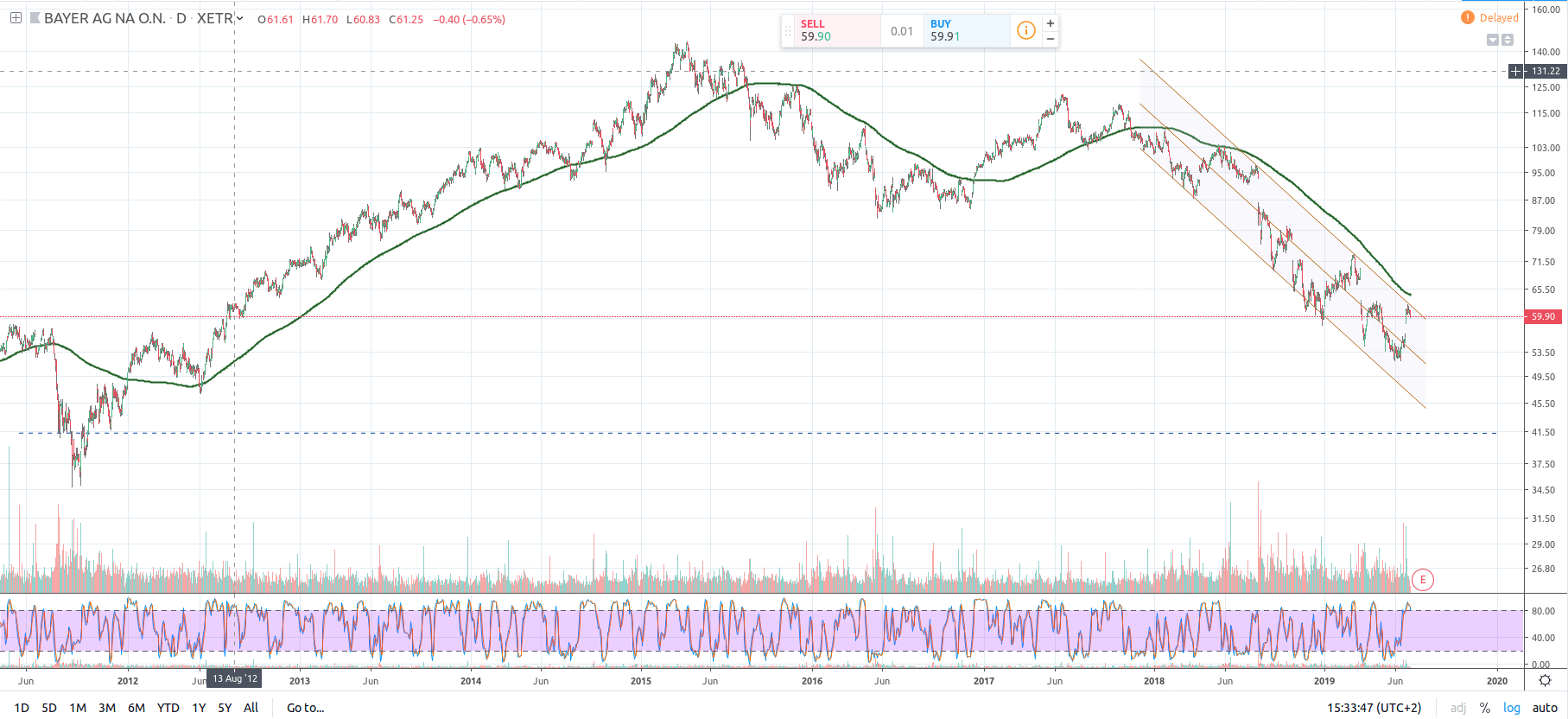This screenshot has width=1568, height=719.
Task: Select the 1M time range
Action: (x=78, y=708)
